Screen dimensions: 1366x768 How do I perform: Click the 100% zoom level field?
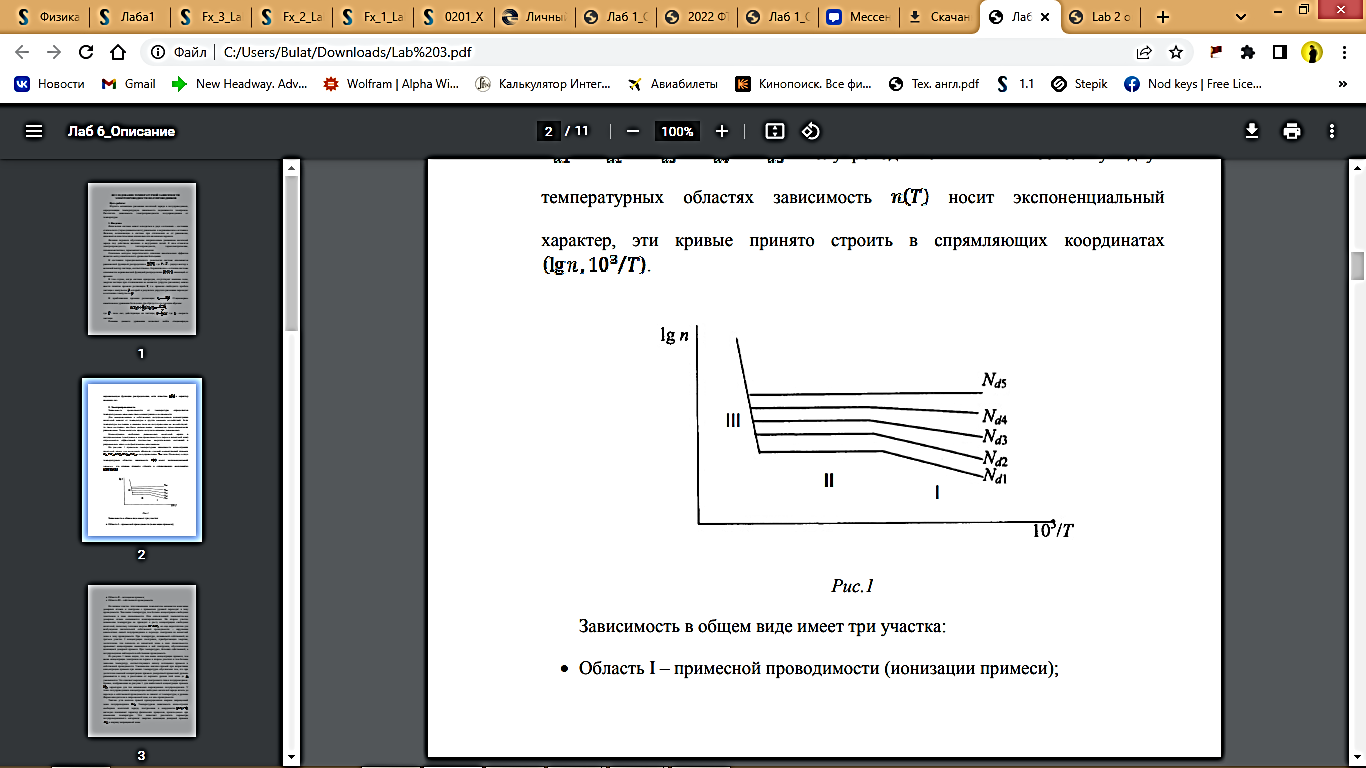[677, 131]
